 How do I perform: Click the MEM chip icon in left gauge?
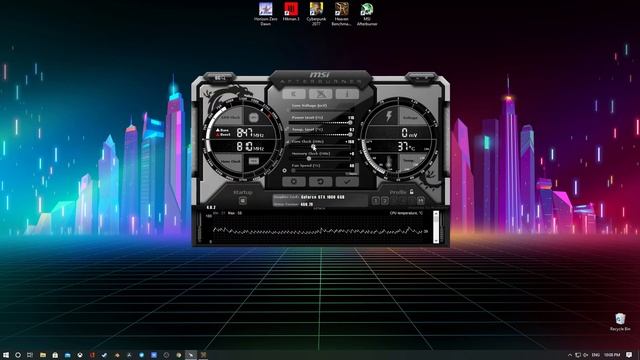(253, 161)
